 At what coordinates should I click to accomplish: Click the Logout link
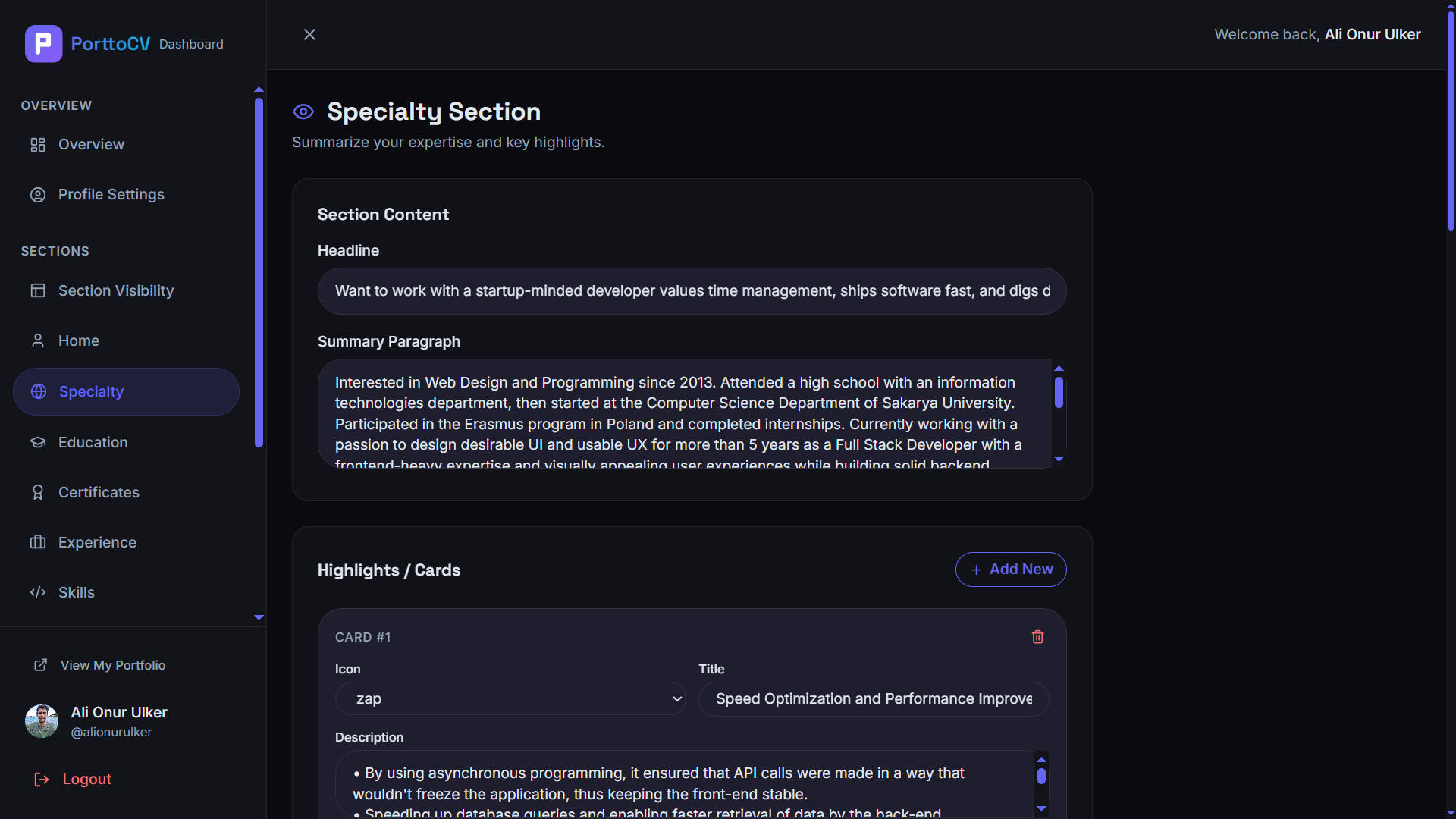(73, 779)
